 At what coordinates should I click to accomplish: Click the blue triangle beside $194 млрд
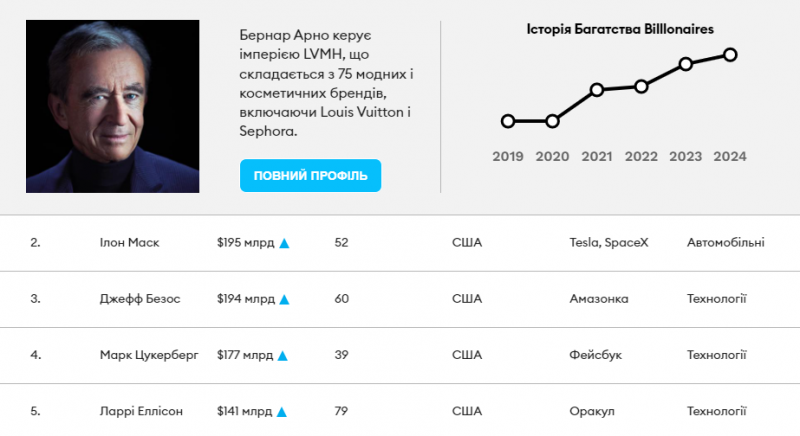coord(284,299)
